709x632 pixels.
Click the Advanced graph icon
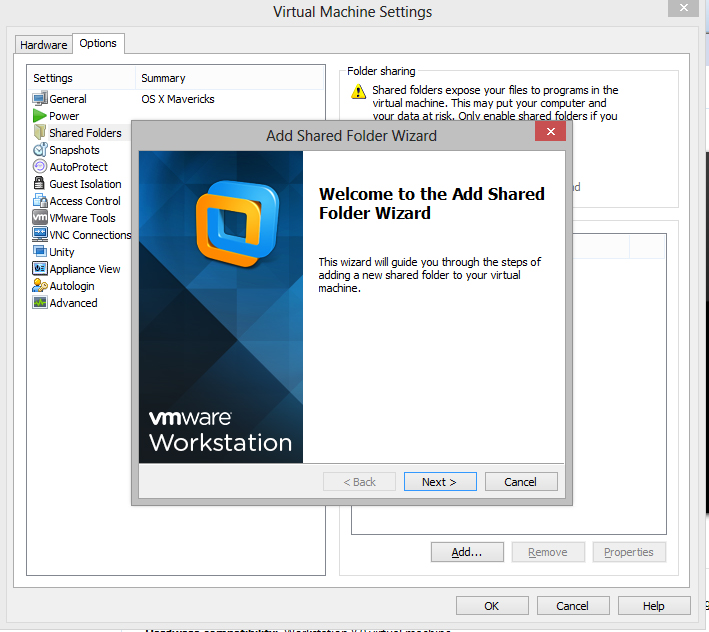[40, 302]
